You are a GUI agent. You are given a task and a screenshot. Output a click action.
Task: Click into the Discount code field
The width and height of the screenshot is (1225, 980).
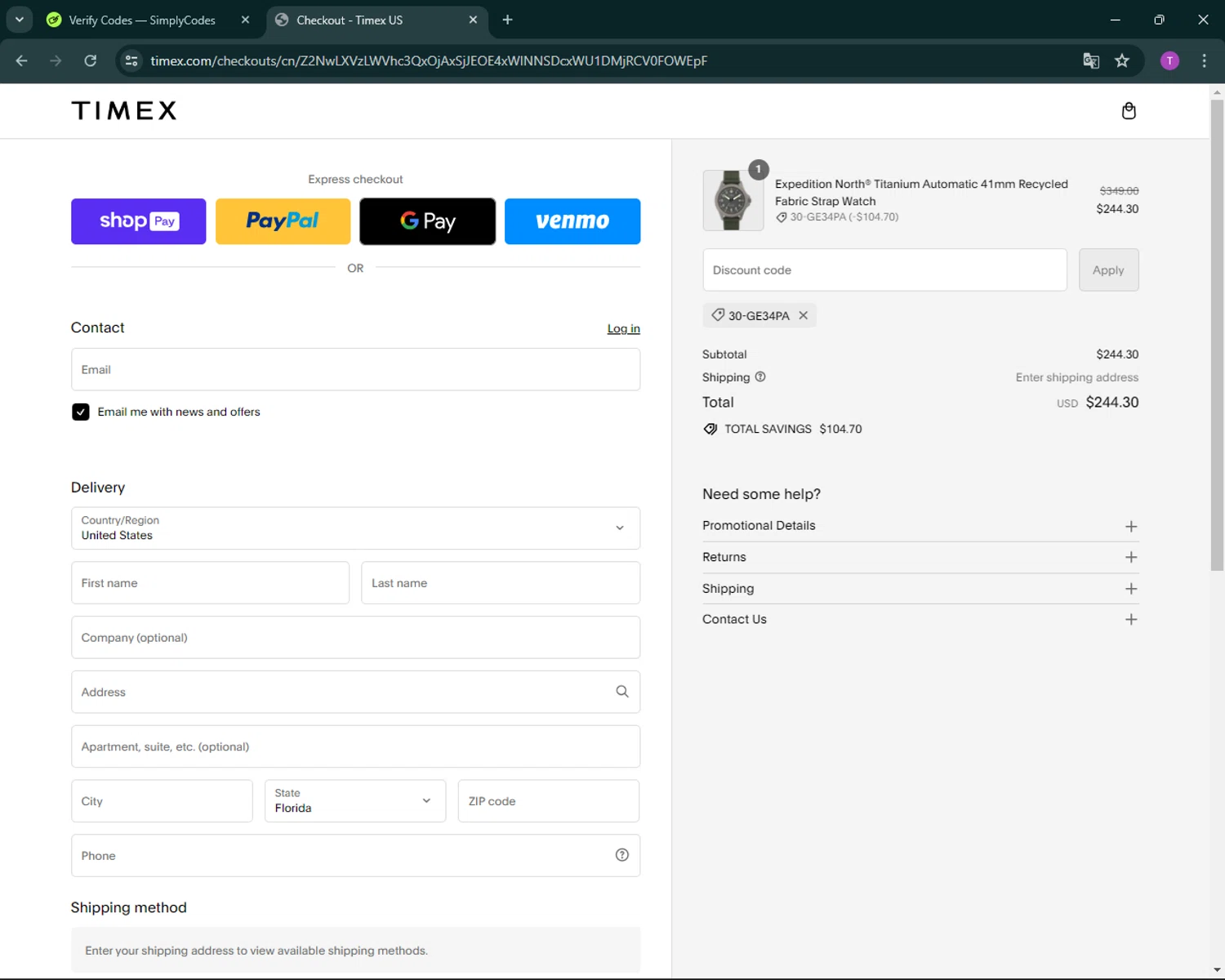coord(884,270)
